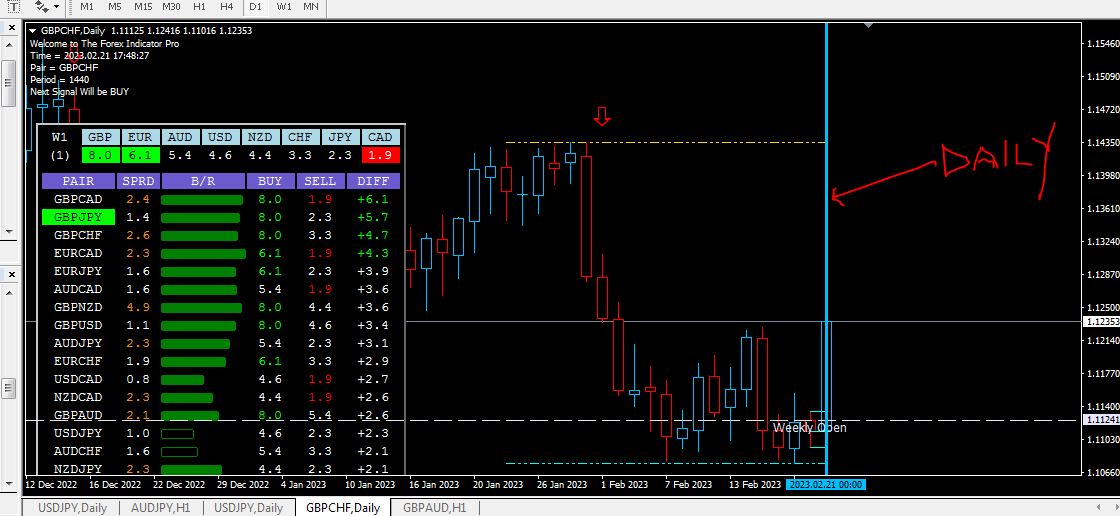Click upper side panel scroll-down arrow
The image size is (1120, 516).
click(x=10, y=232)
